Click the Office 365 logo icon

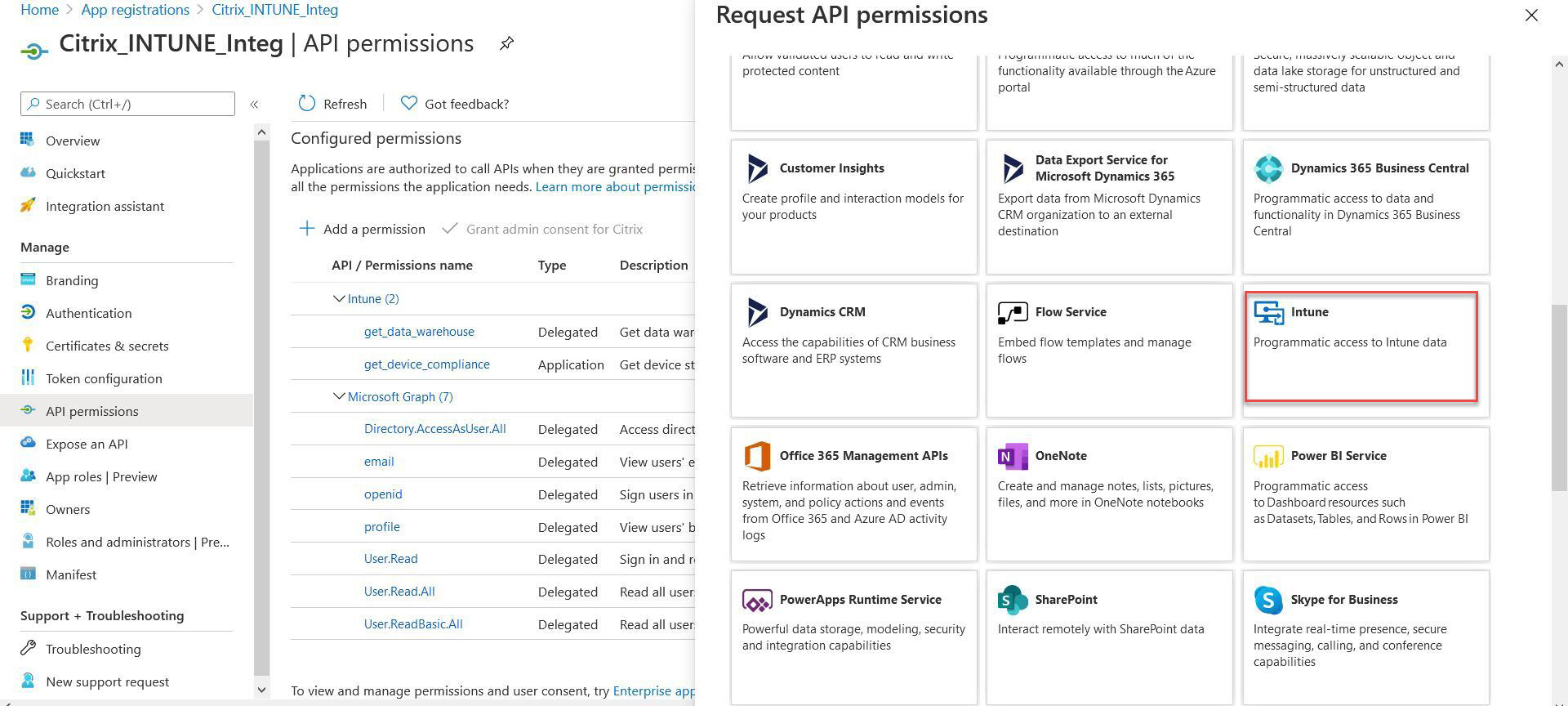tap(757, 456)
